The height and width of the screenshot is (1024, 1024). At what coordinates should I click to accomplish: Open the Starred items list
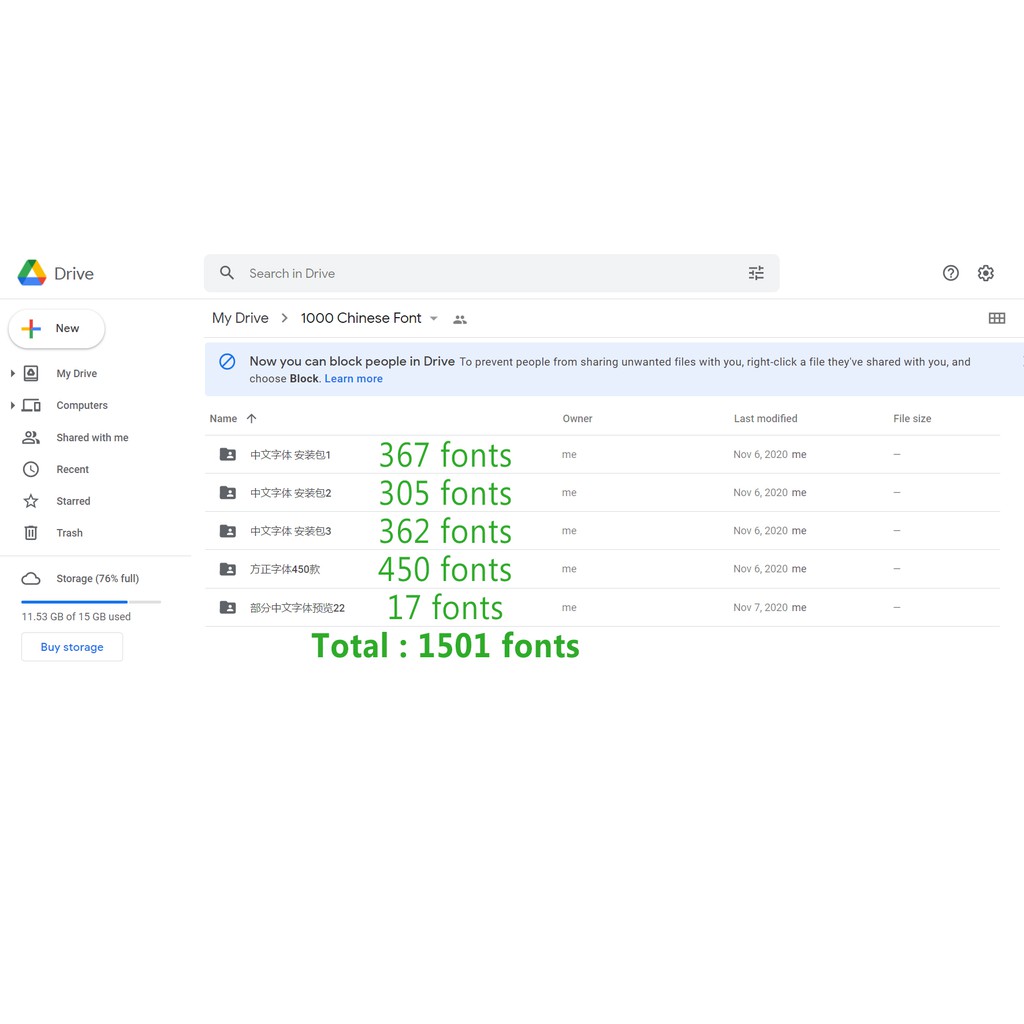pyautogui.click(x=73, y=501)
